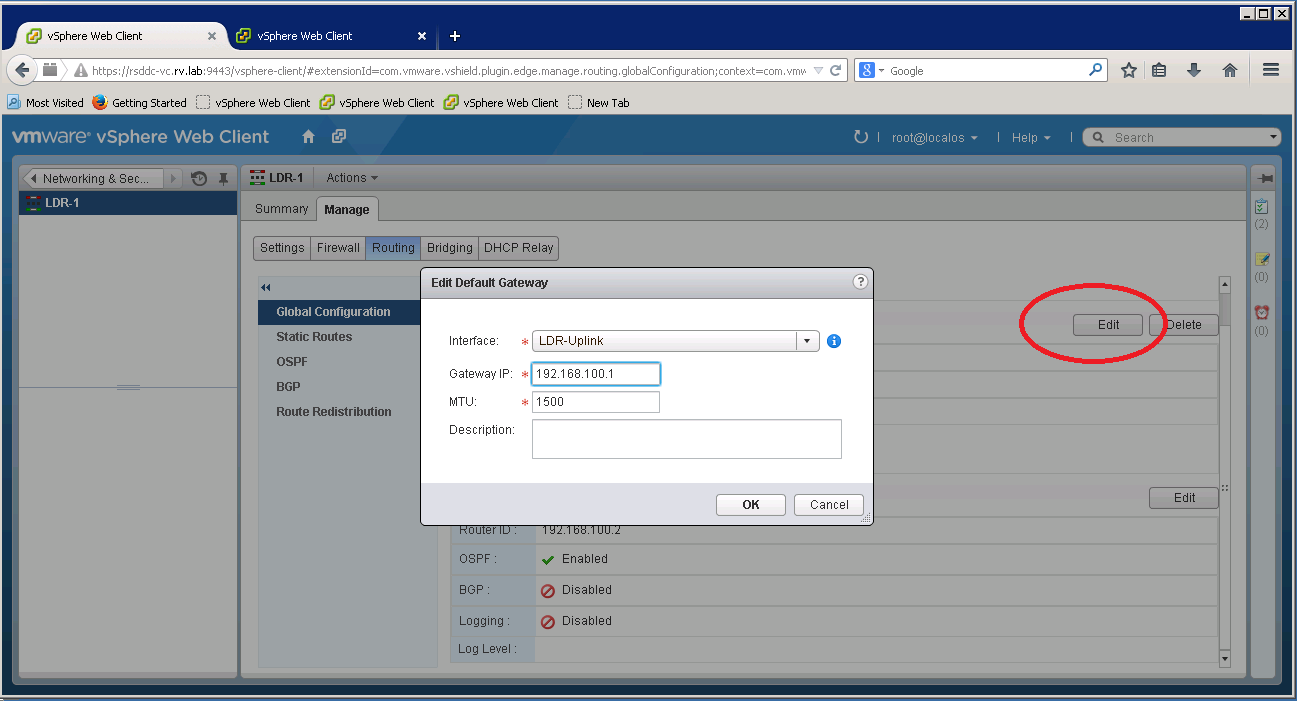Click the navigator history icon
1297x701 pixels.
(x=199, y=179)
